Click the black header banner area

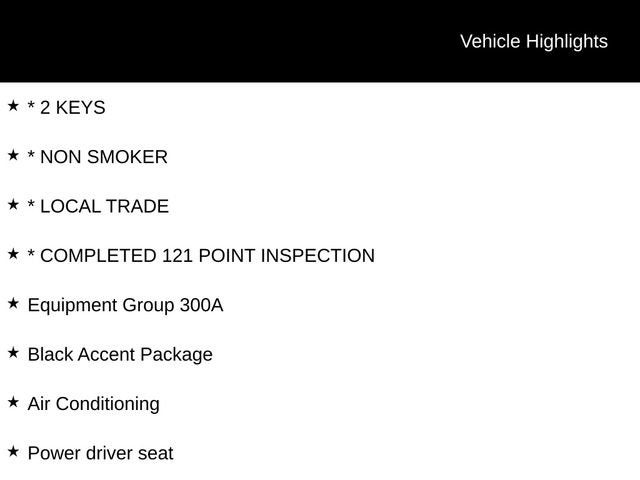(320, 41)
